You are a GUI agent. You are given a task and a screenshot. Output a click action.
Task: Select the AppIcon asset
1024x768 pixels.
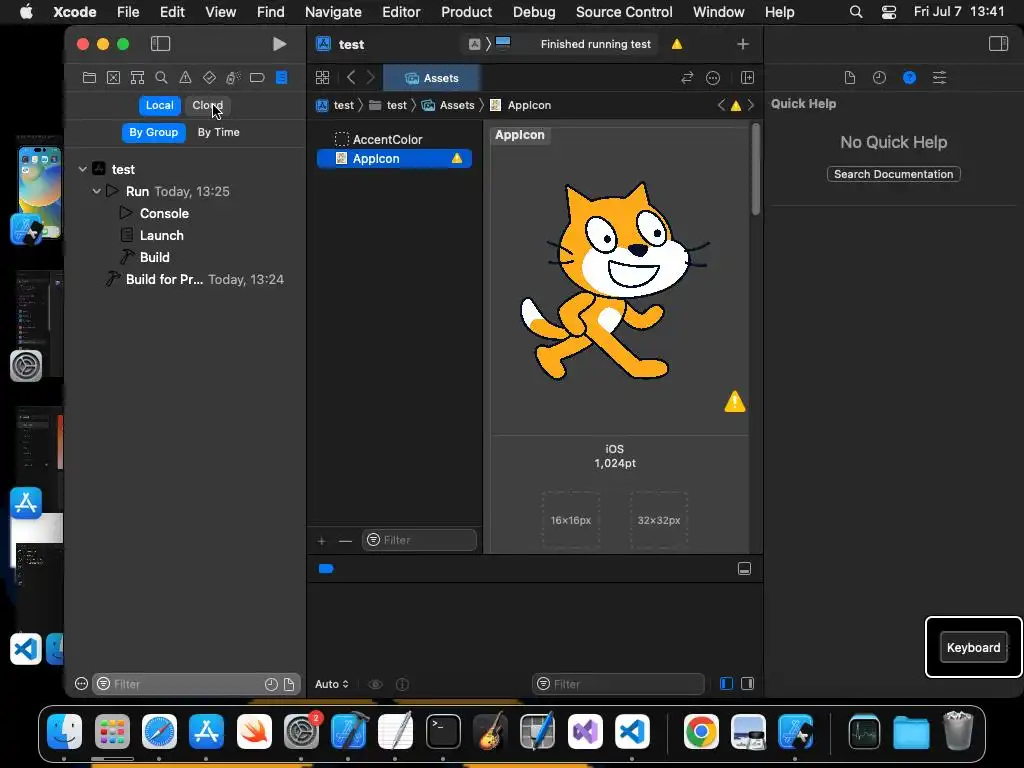[394, 159]
